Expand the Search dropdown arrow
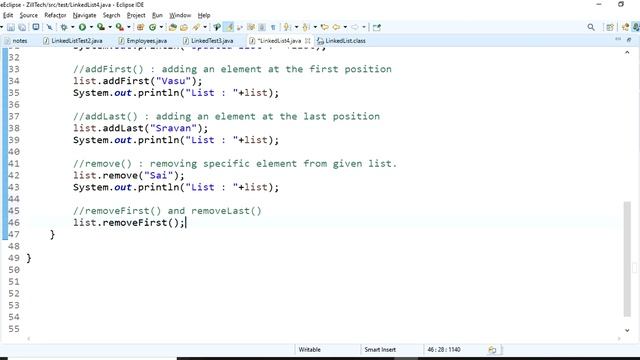640x360 pixels. click(205, 27)
